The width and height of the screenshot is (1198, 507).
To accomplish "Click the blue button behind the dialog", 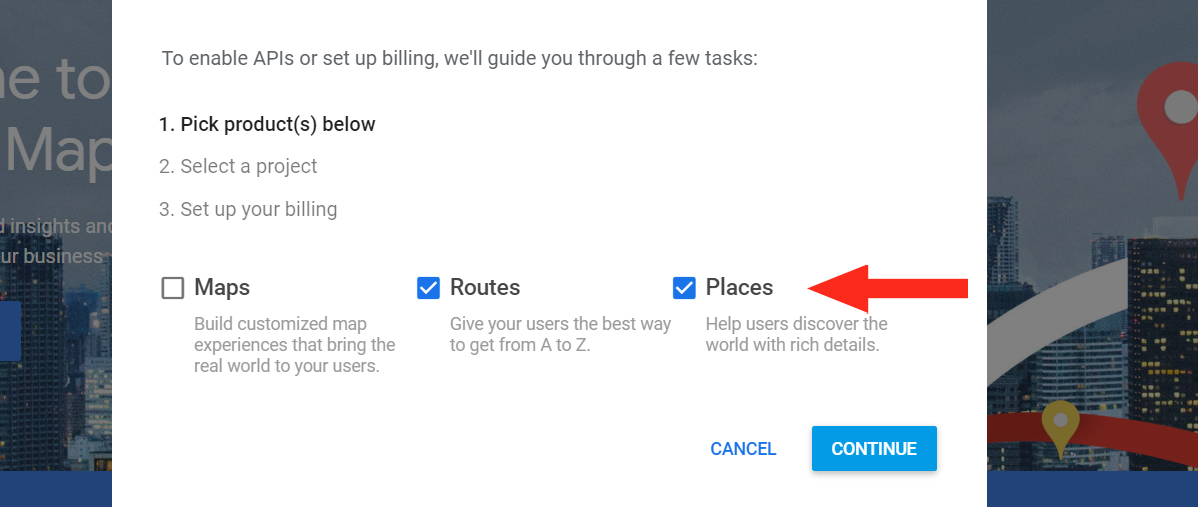I will tap(10, 330).
